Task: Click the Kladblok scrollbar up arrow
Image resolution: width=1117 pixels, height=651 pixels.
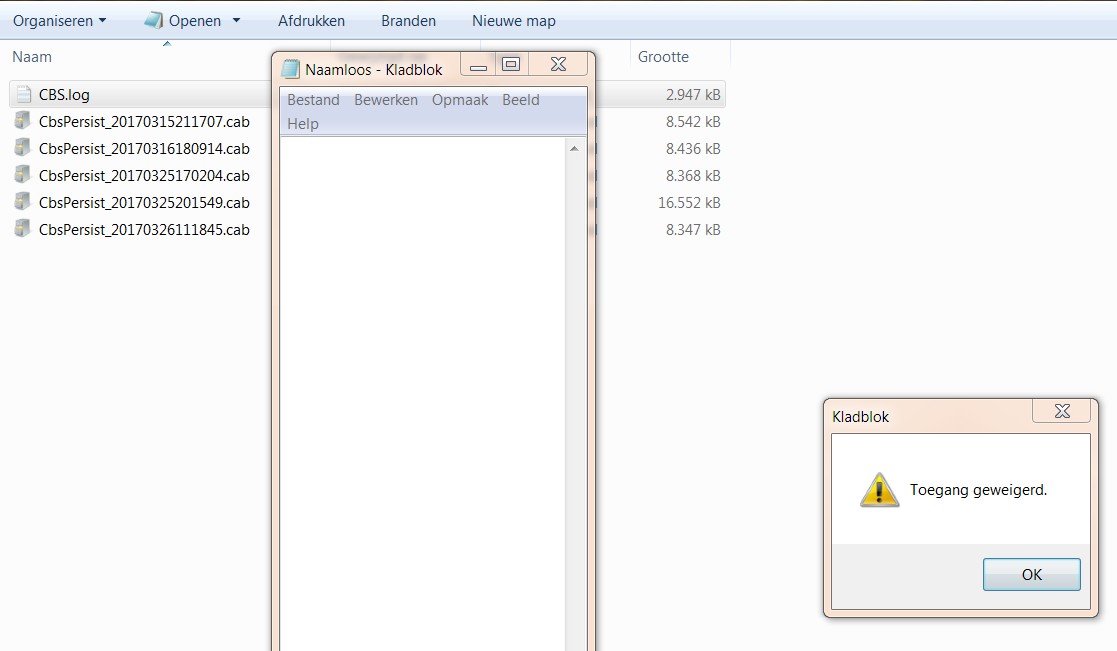Action: pos(574,148)
